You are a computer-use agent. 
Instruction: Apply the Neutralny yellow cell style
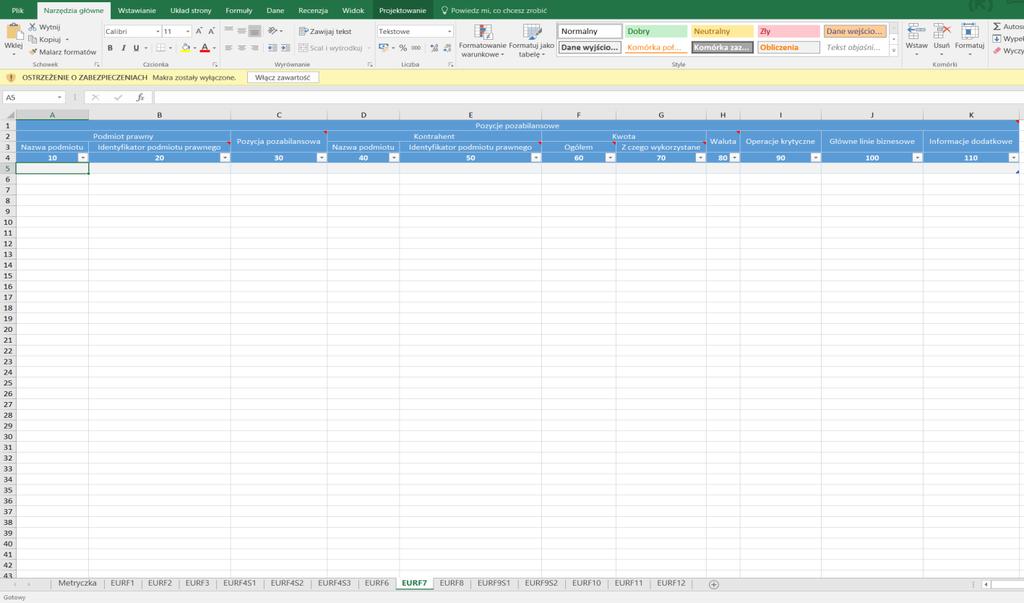[x=722, y=31]
